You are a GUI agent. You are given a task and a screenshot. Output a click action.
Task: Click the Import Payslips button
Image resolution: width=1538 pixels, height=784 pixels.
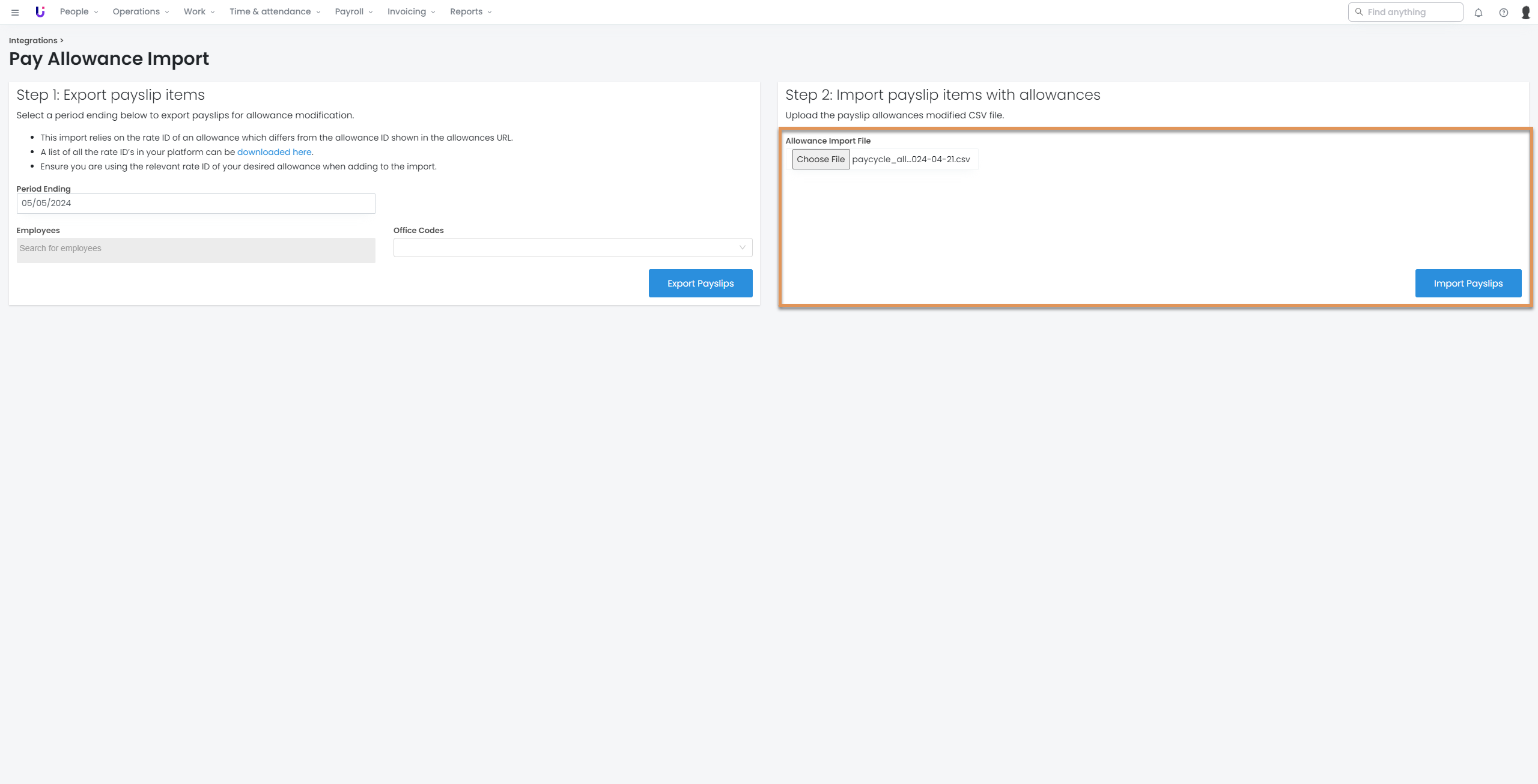[x=1468, y=284]
